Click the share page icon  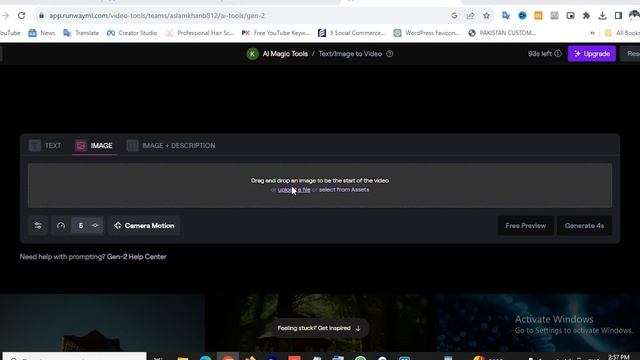click(470, 16)
